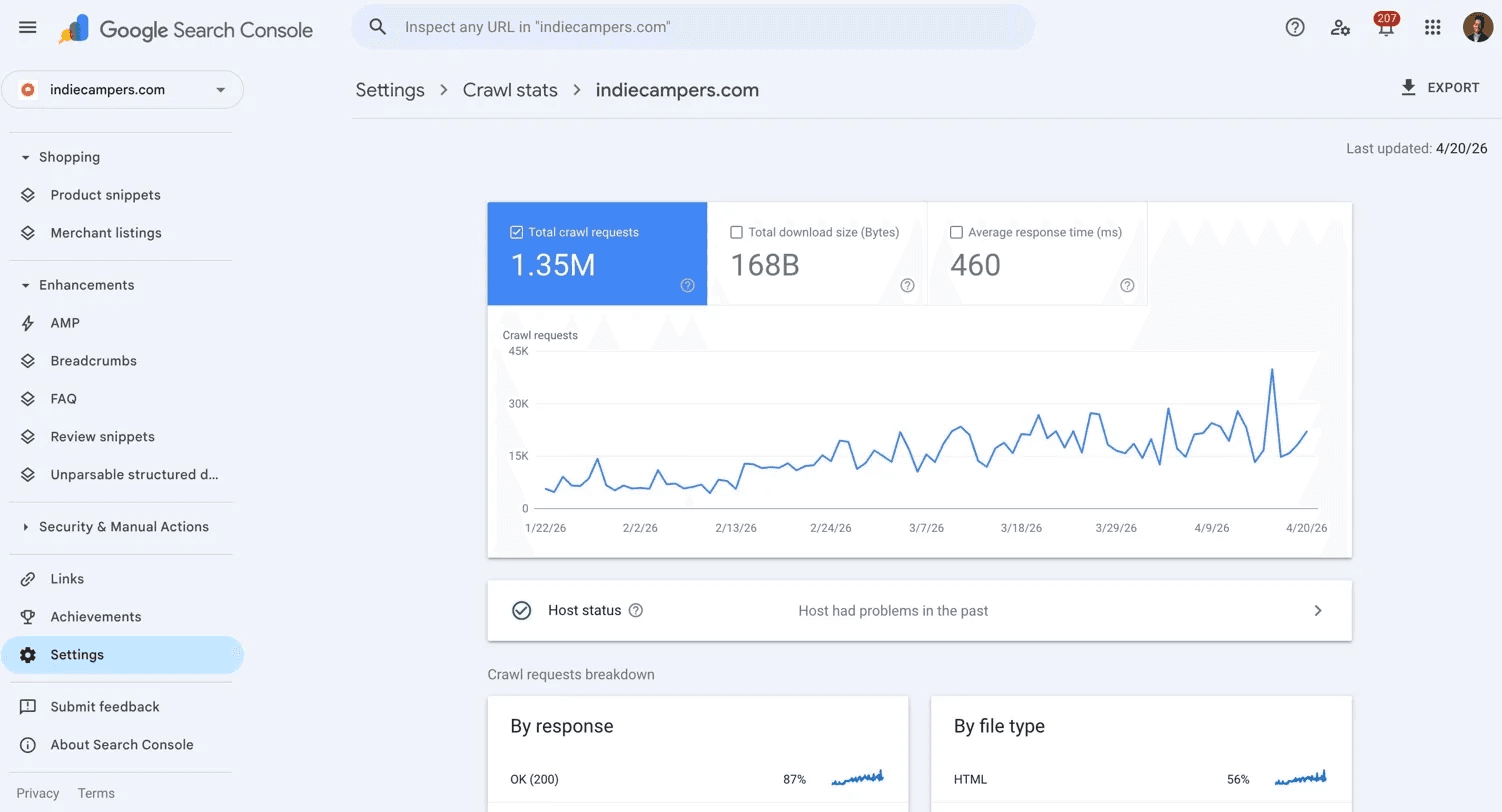This screenshot has height=812, width=1502.
Task: Click the FAQ layers icon
Action: pyautogui.click(x=28, y=399)
